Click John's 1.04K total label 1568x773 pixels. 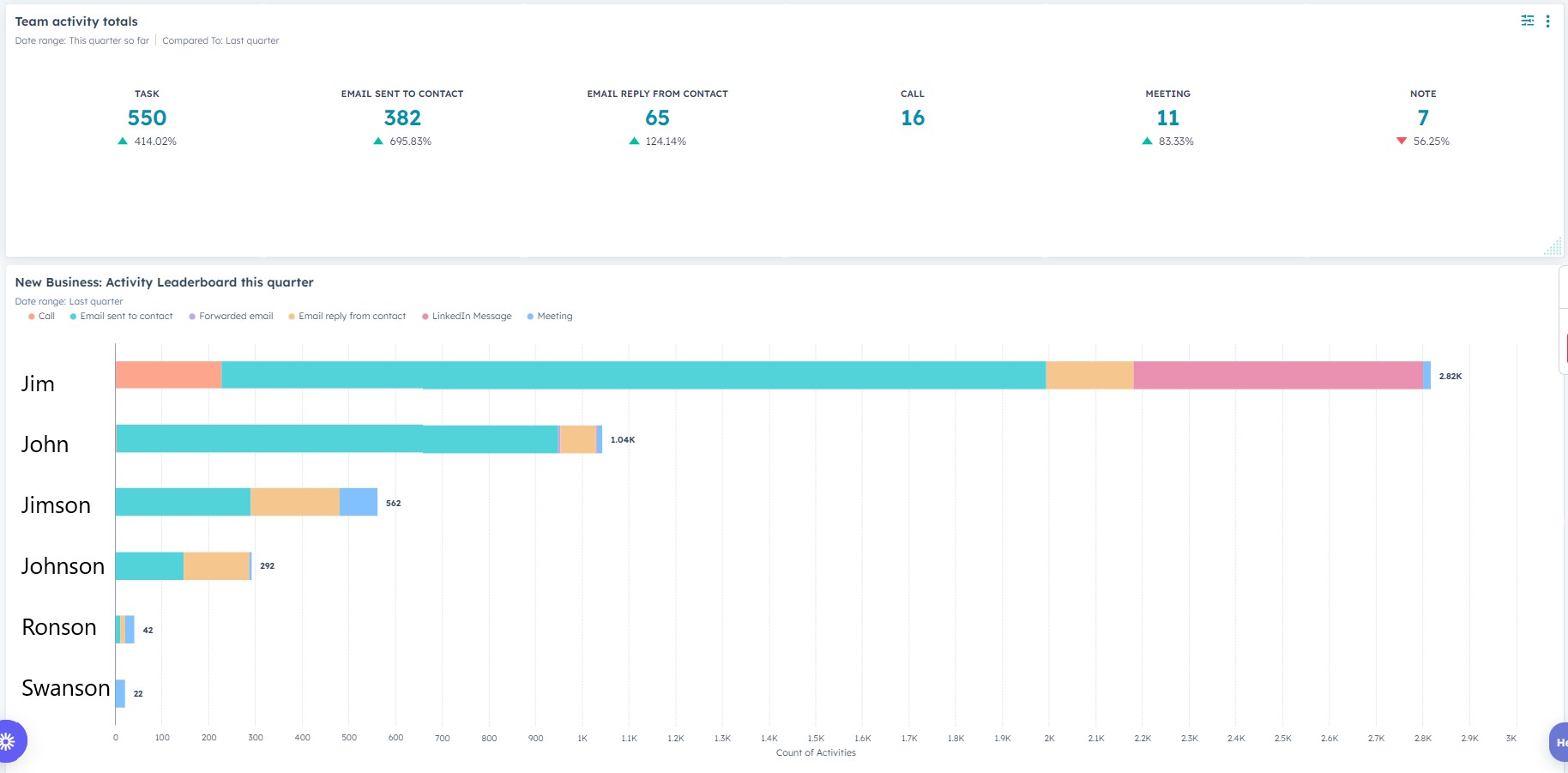point(623,440)
